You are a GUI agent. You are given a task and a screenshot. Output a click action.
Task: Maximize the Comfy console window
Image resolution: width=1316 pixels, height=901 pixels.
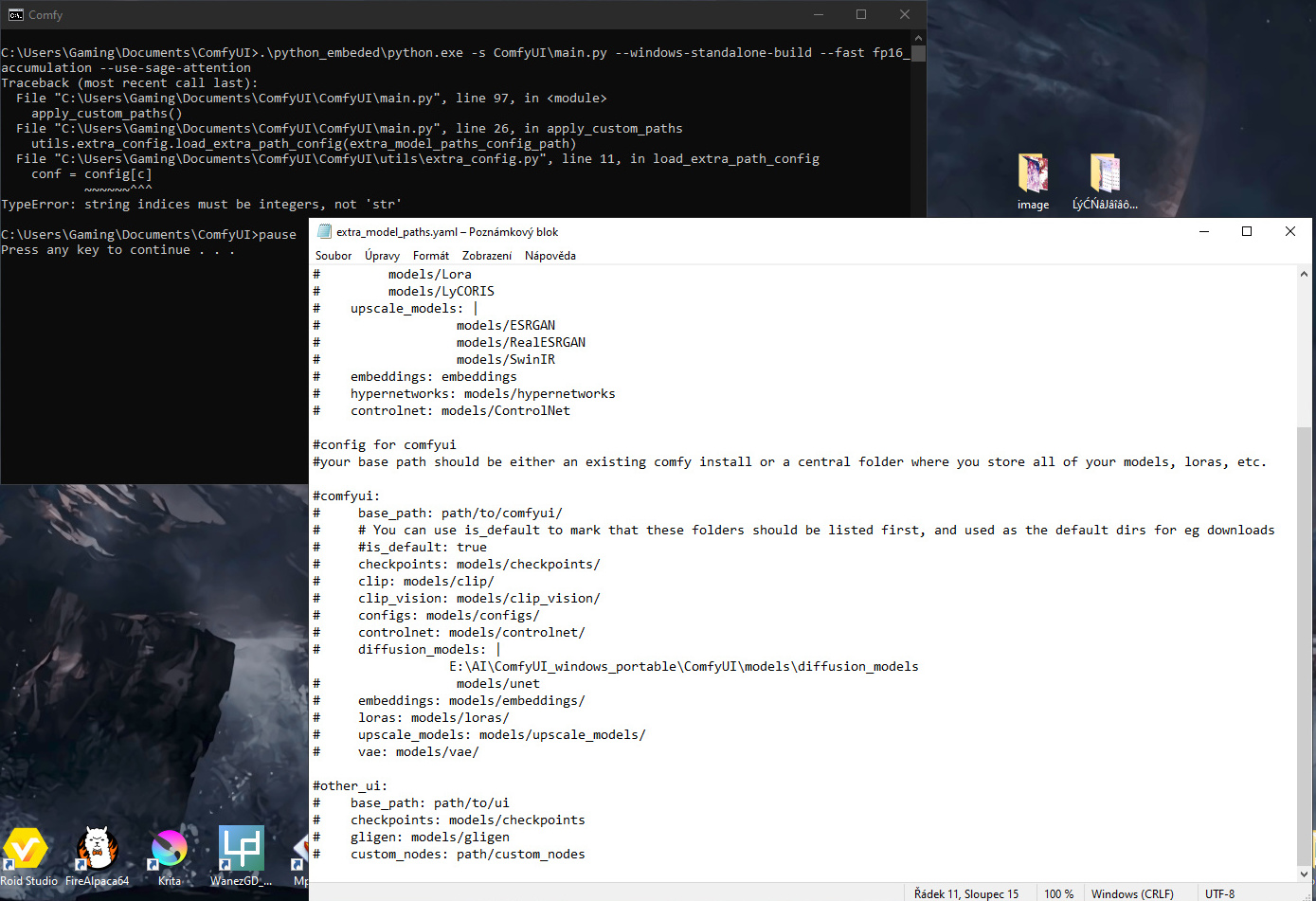(x=861, y=14)
